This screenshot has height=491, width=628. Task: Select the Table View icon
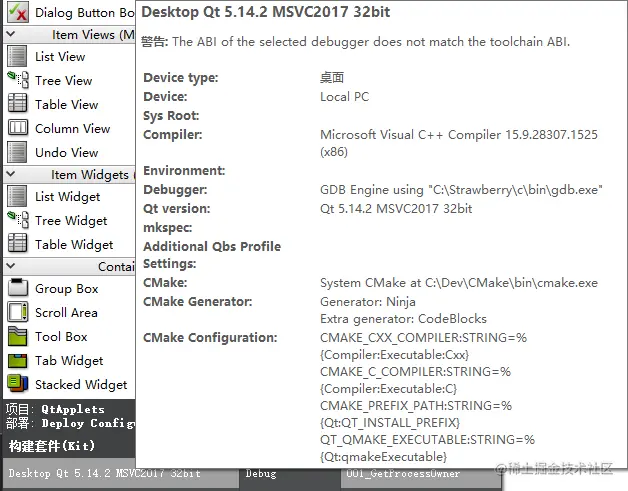tap(18, 103)
